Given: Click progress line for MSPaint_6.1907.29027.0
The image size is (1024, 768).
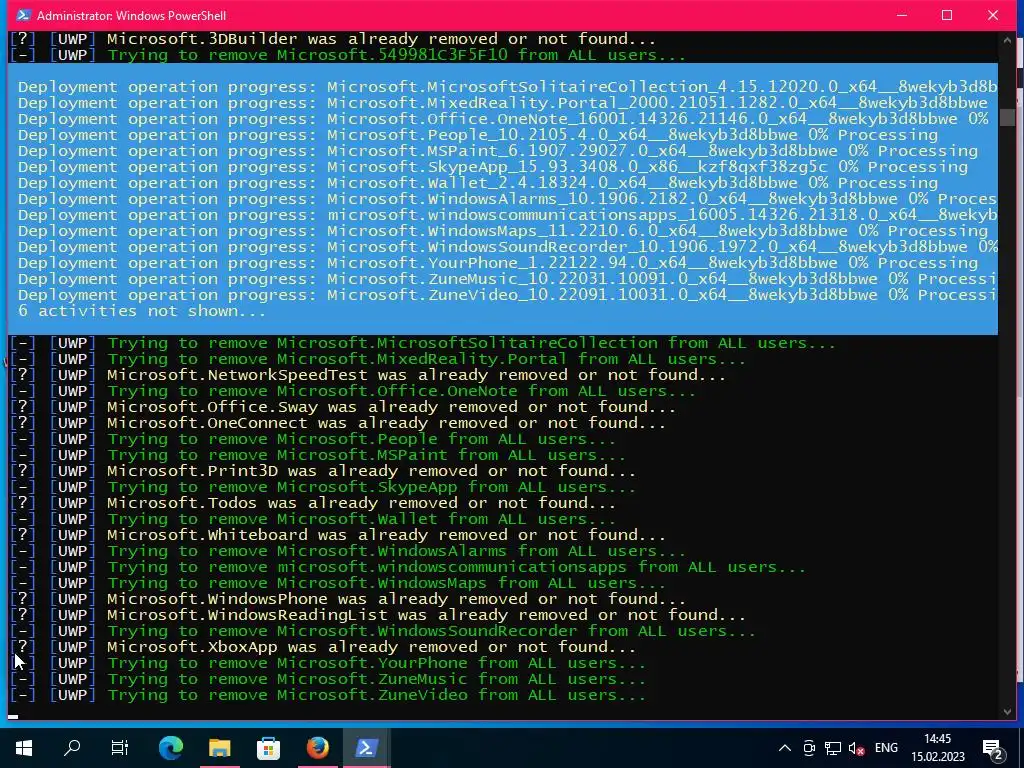Looking at the screenshot, I should pos(498,151).
